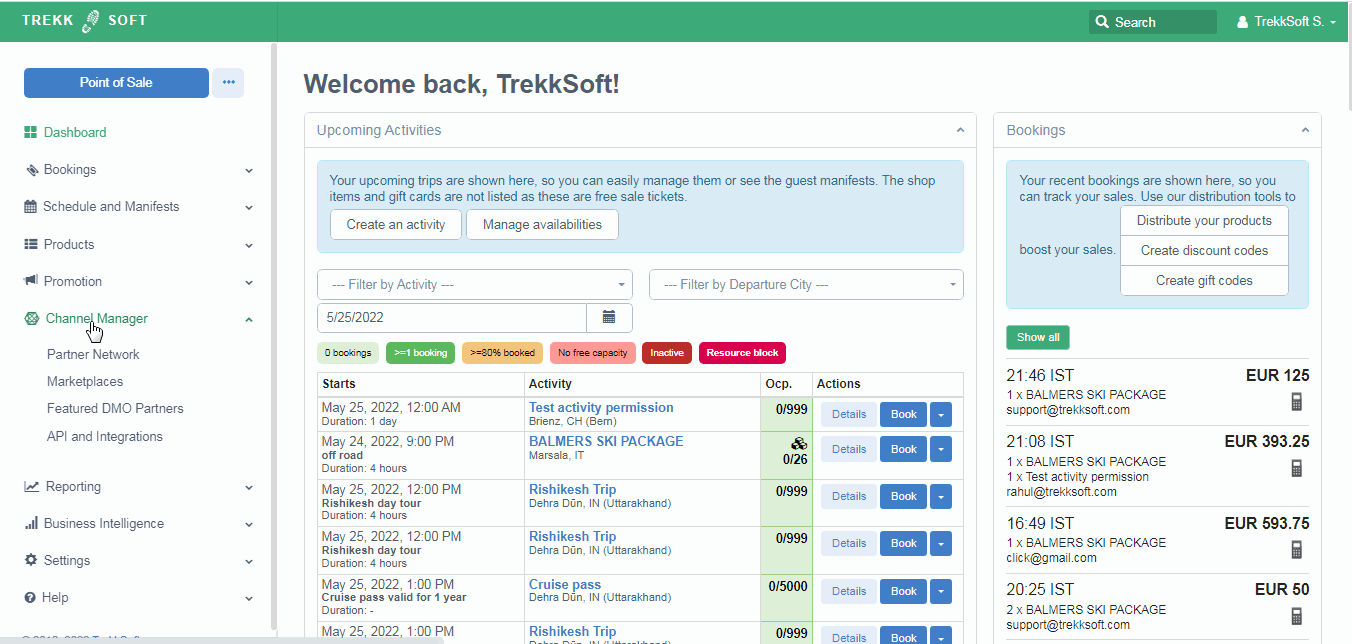Click the Help question mark icon
Viewport: 1352px width, 644px height.
pyautogui.click(x=31, y=597)
